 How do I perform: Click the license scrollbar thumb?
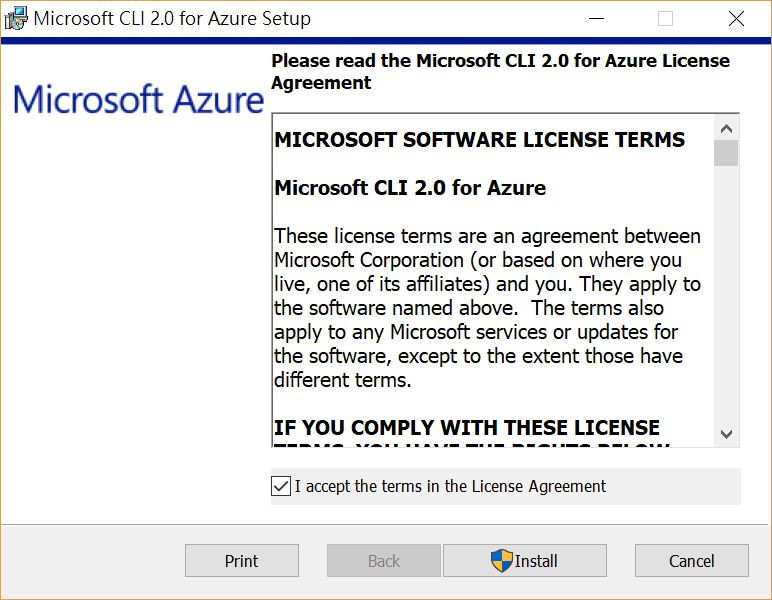pos(726,153)
